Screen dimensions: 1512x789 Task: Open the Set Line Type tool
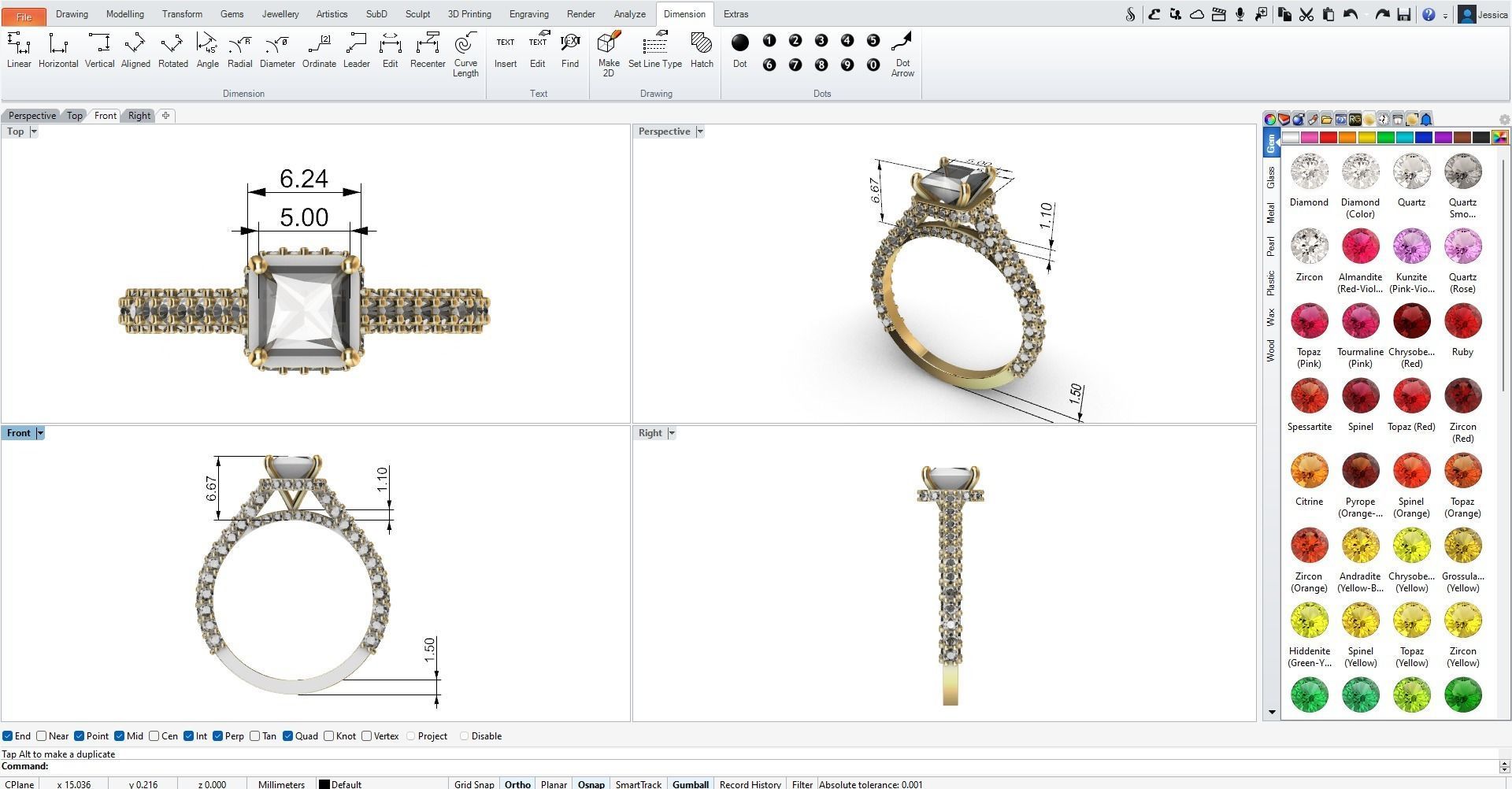tap(655, 51)
